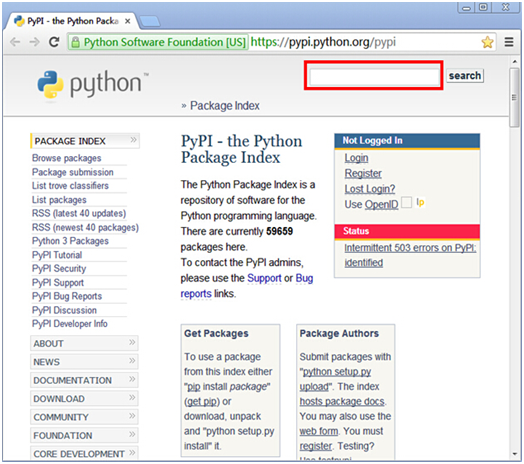Image resolution: width=524 pixels, height=464 pixels.
Task: Click the web form link
Action: [x=318, y=431]
